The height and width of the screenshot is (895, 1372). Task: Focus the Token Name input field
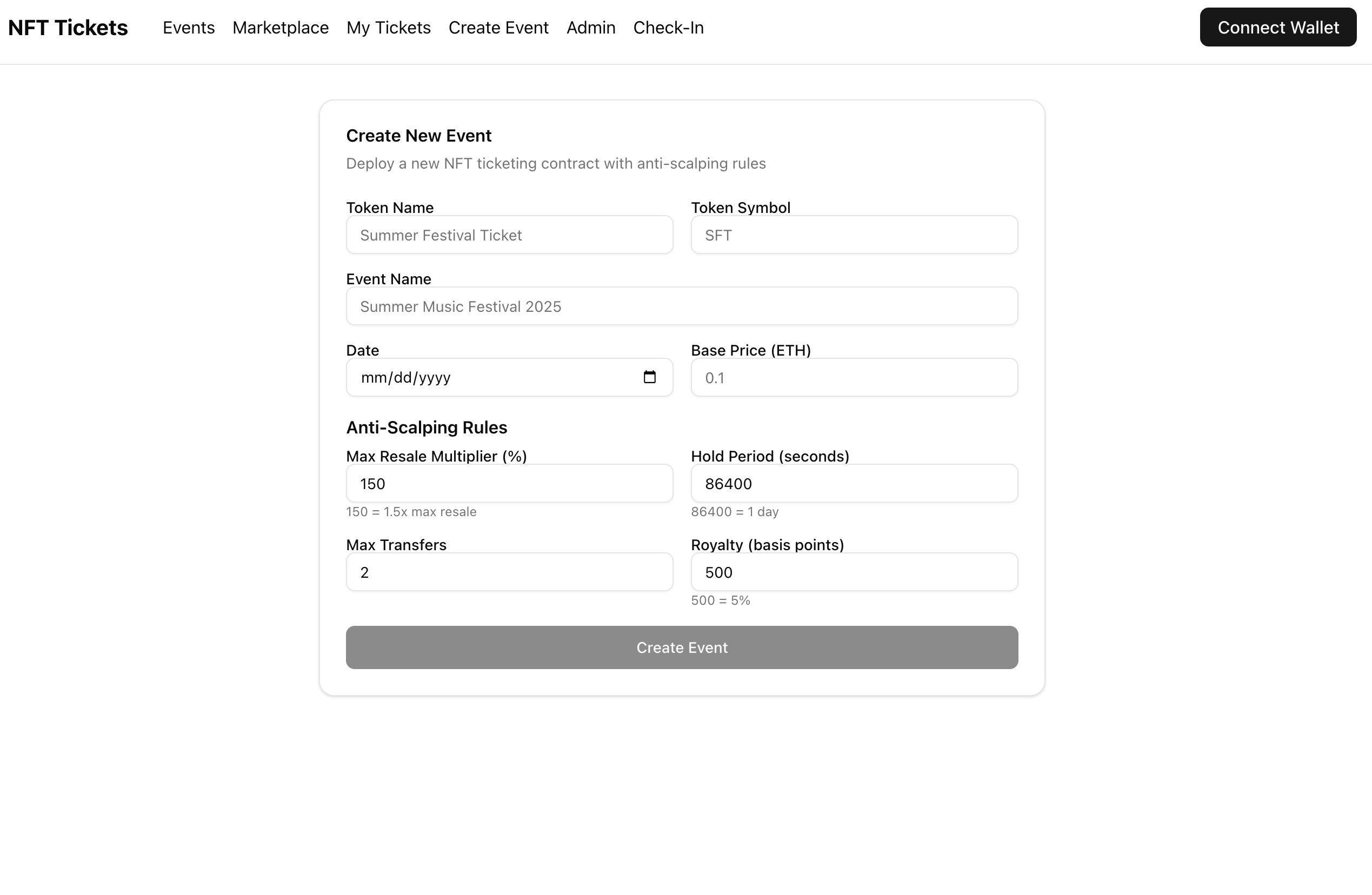509,235
